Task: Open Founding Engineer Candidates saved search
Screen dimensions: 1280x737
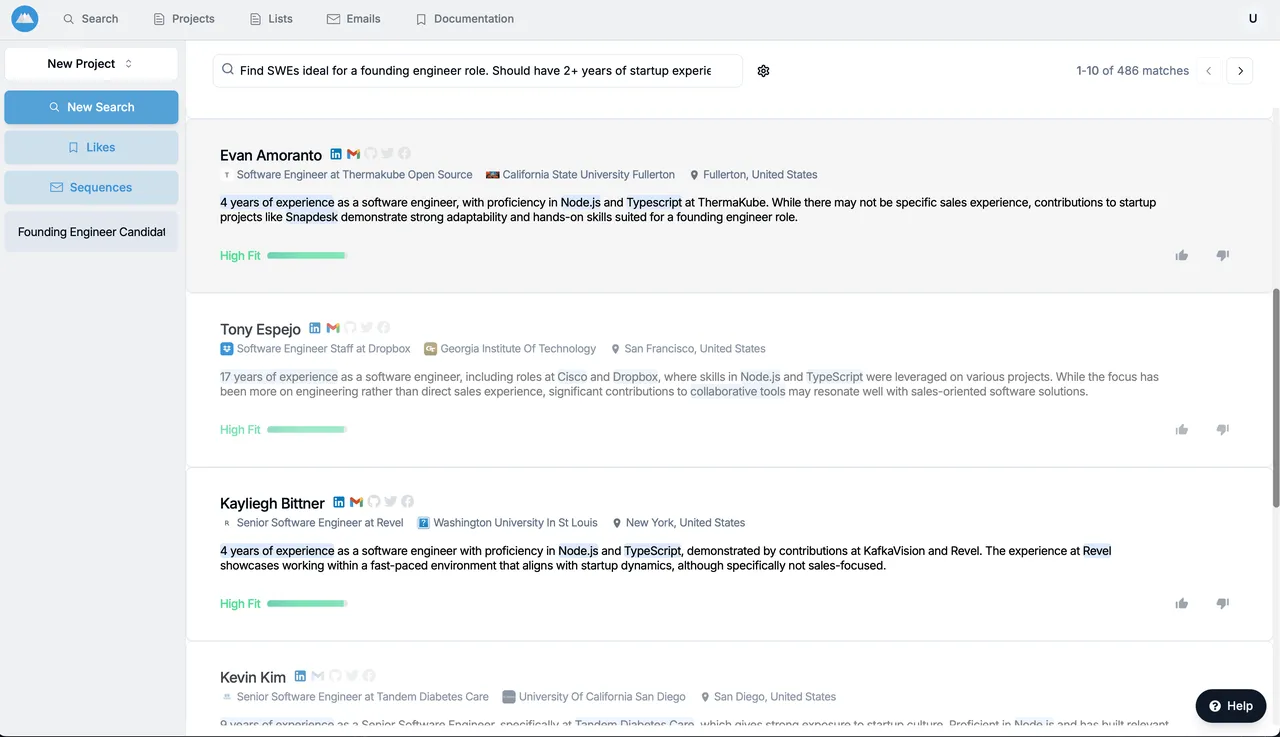Action: (x=91, y=232)
